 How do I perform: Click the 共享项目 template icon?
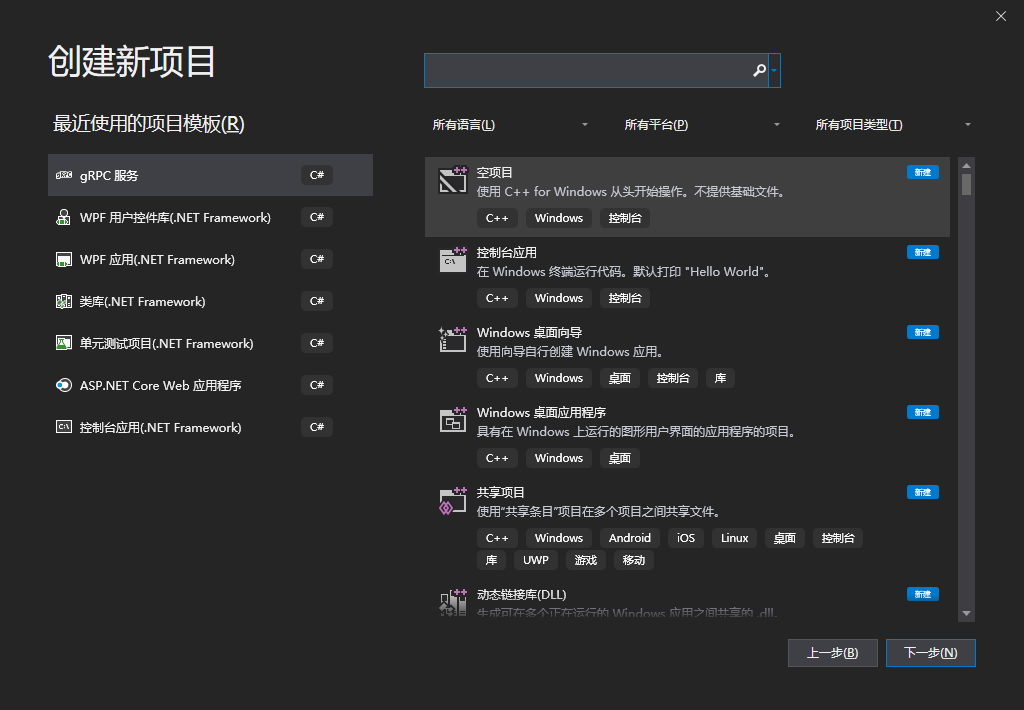click(x=453, y=500)
